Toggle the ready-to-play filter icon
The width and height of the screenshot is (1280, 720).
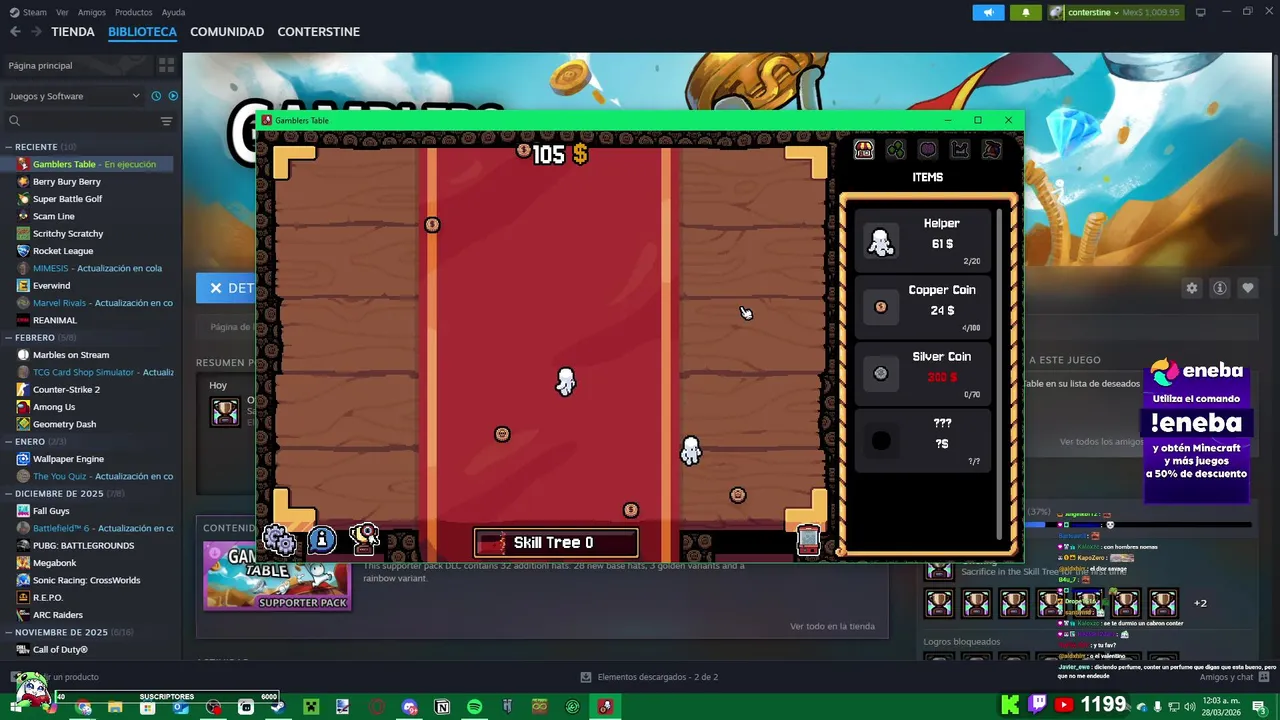click(x=173, y=96)
